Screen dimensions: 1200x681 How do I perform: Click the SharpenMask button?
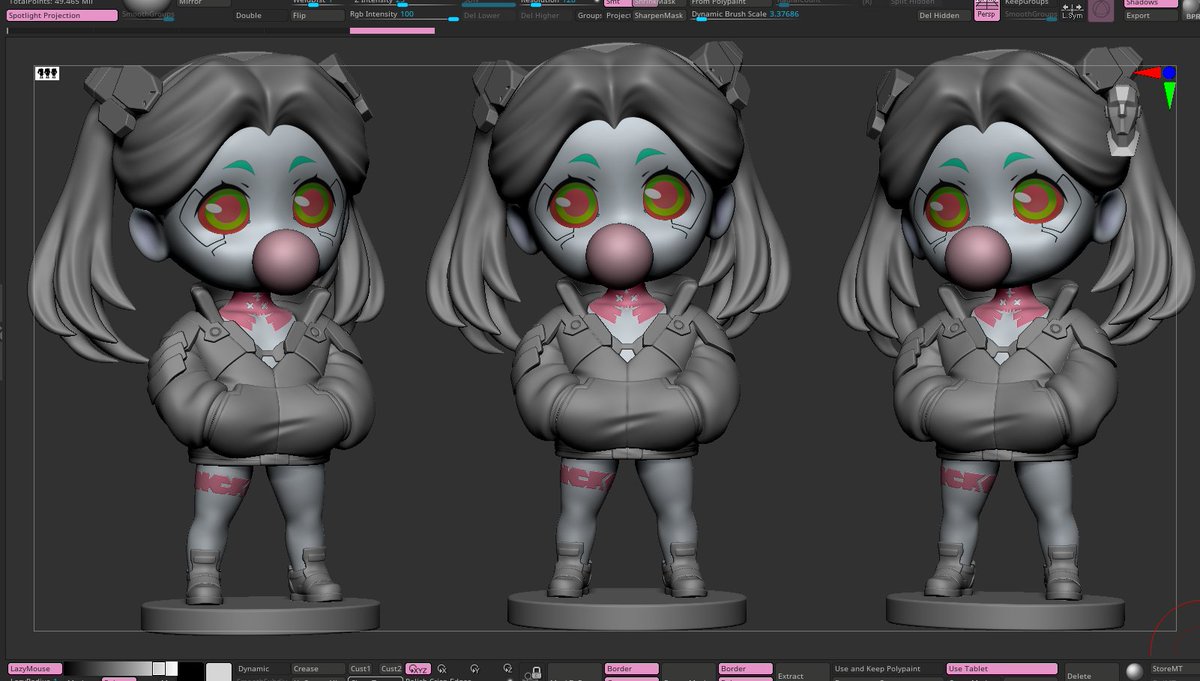tap(659, 15)
